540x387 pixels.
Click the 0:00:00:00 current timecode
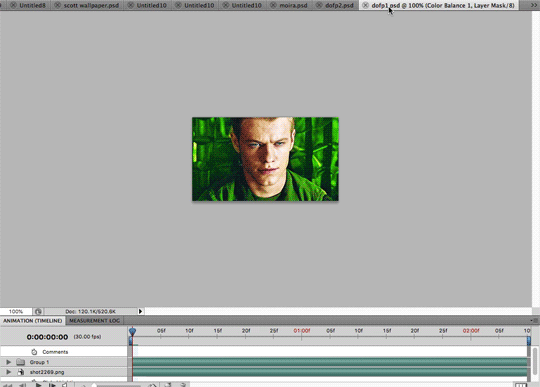tap(47, 337)
